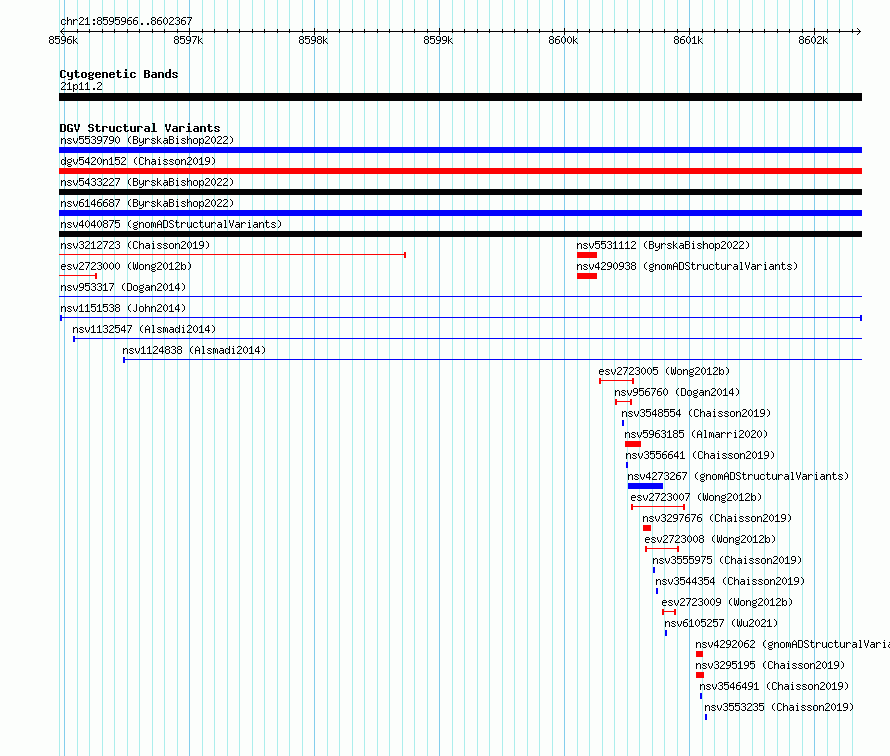Open variant nsv3544354 (Chaisson2019)

click(x=730, y=581)
